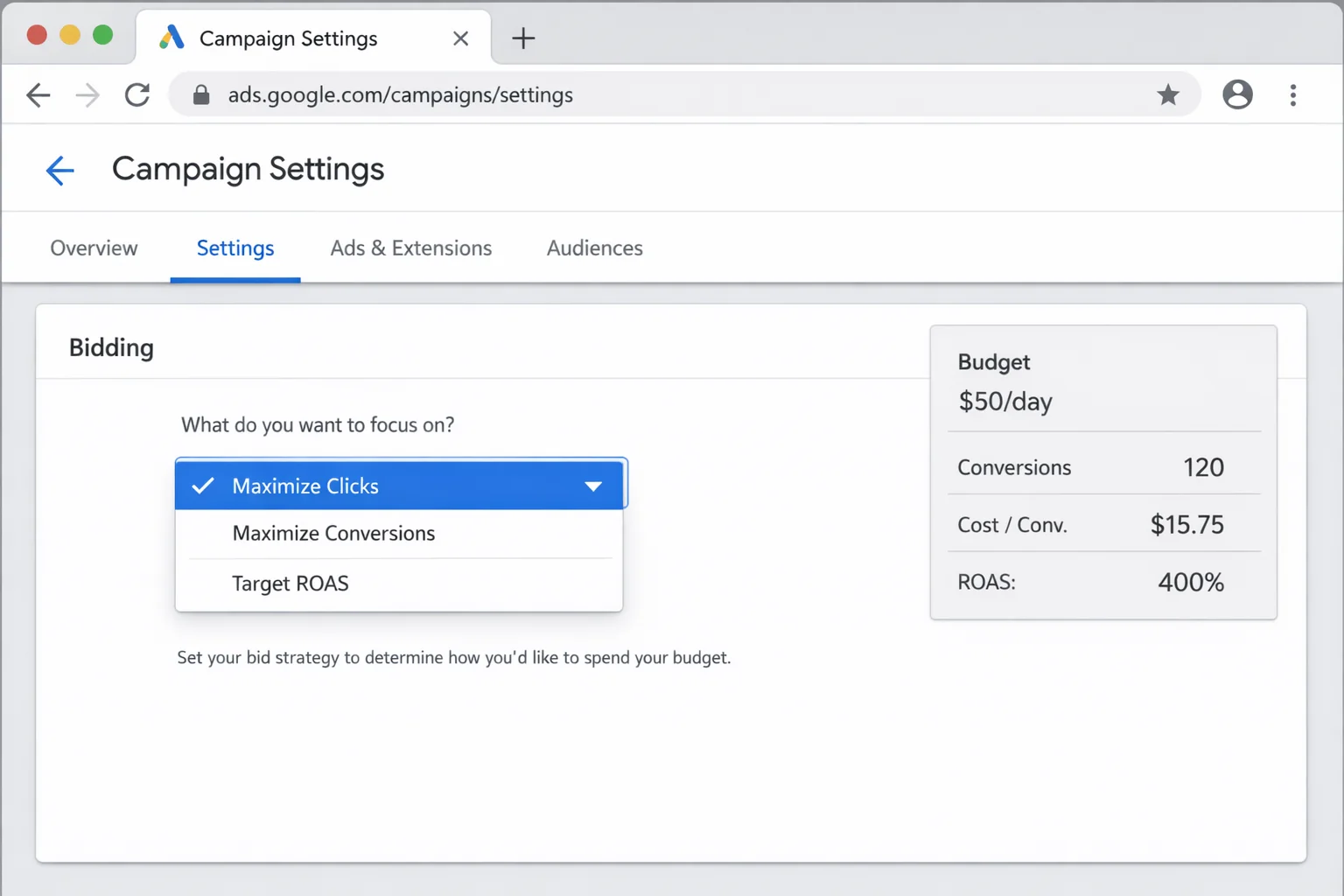Click the padlock icon in address bar
This screenshot has width=1344, height=896.
200,94
